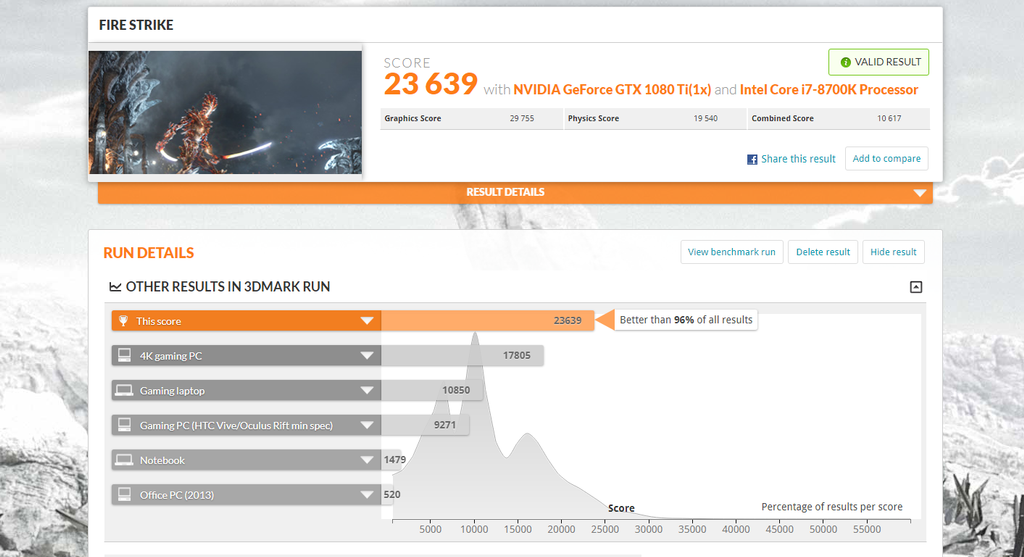Screen dimensions: 1024x557
Task: Click the laptop icon on Gaming laptop row
Action: coord(123,390)
